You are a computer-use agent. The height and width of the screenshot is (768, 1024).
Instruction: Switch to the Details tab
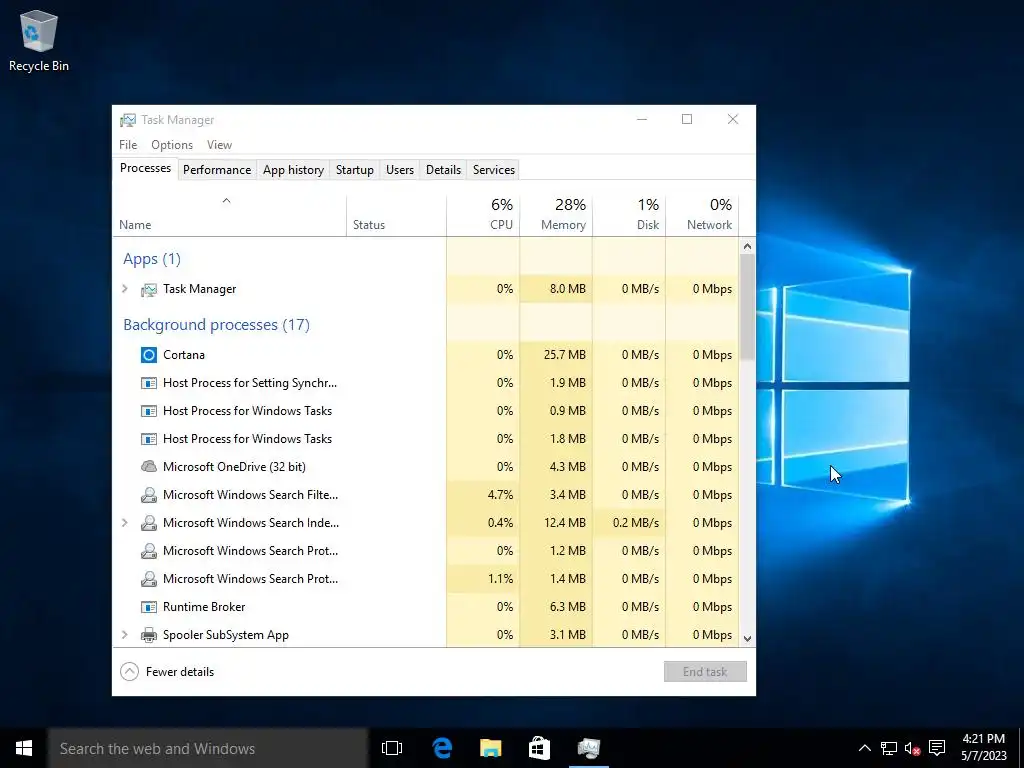click(x=443, y=170)
